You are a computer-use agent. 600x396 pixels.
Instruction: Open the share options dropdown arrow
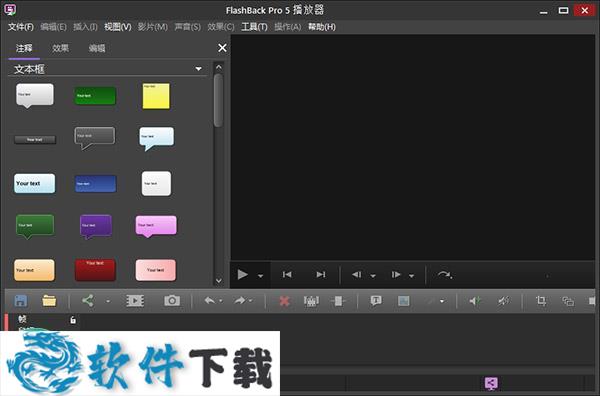coord(108,301)
